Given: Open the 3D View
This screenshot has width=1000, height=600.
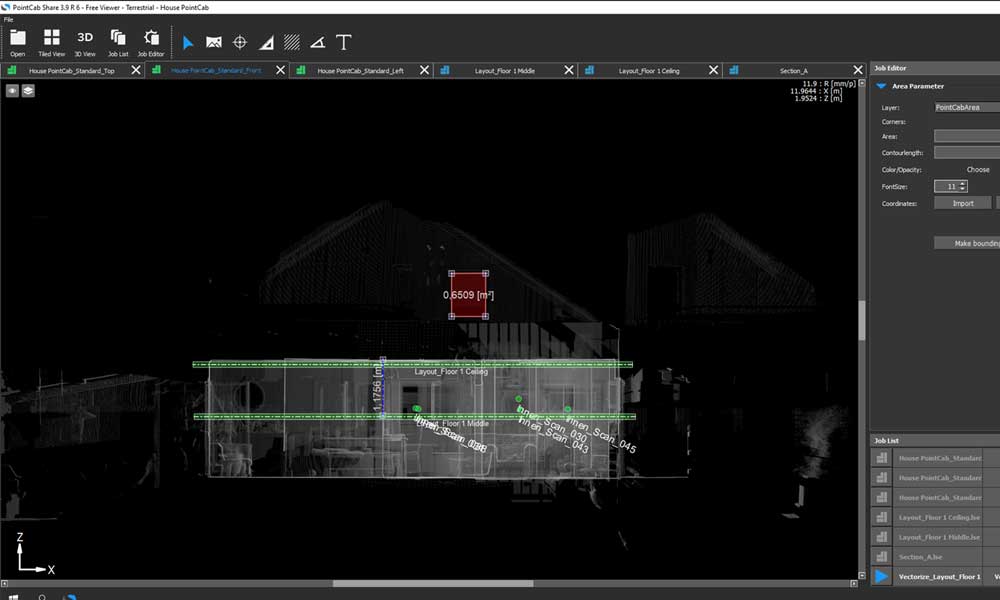Looking at the screenshot, I should click(85, 41).
